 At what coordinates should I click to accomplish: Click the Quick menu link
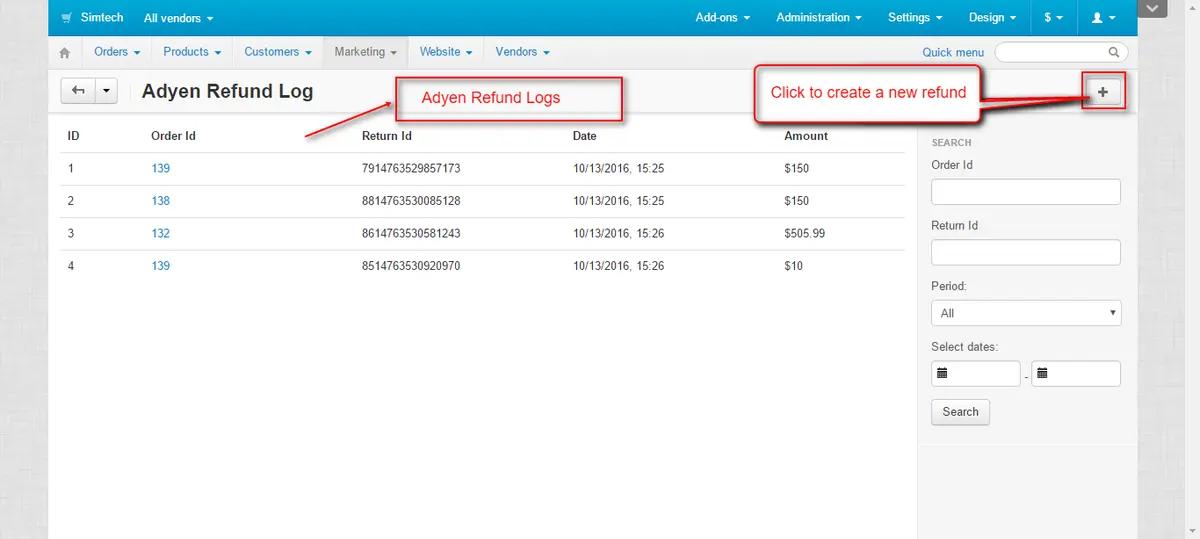click(x=952, y=52)
